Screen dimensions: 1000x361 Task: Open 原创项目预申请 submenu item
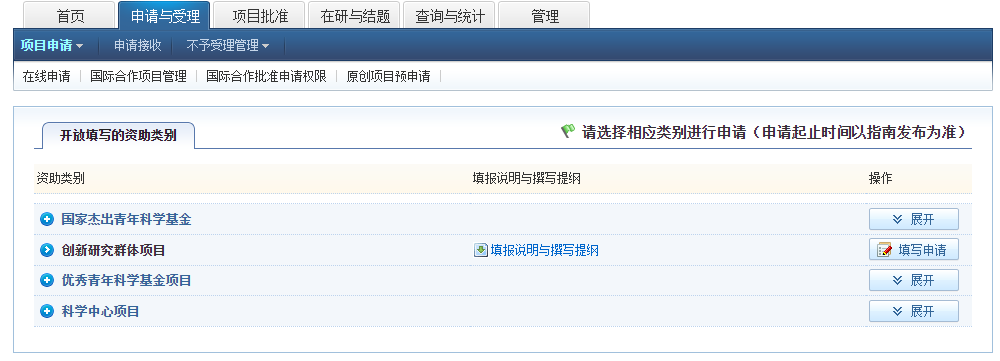point(388,77)
